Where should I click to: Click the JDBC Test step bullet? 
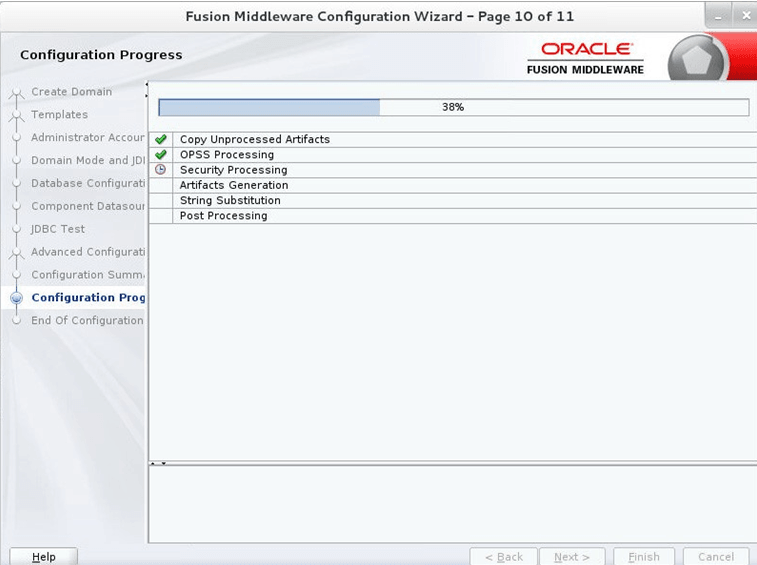16,229
